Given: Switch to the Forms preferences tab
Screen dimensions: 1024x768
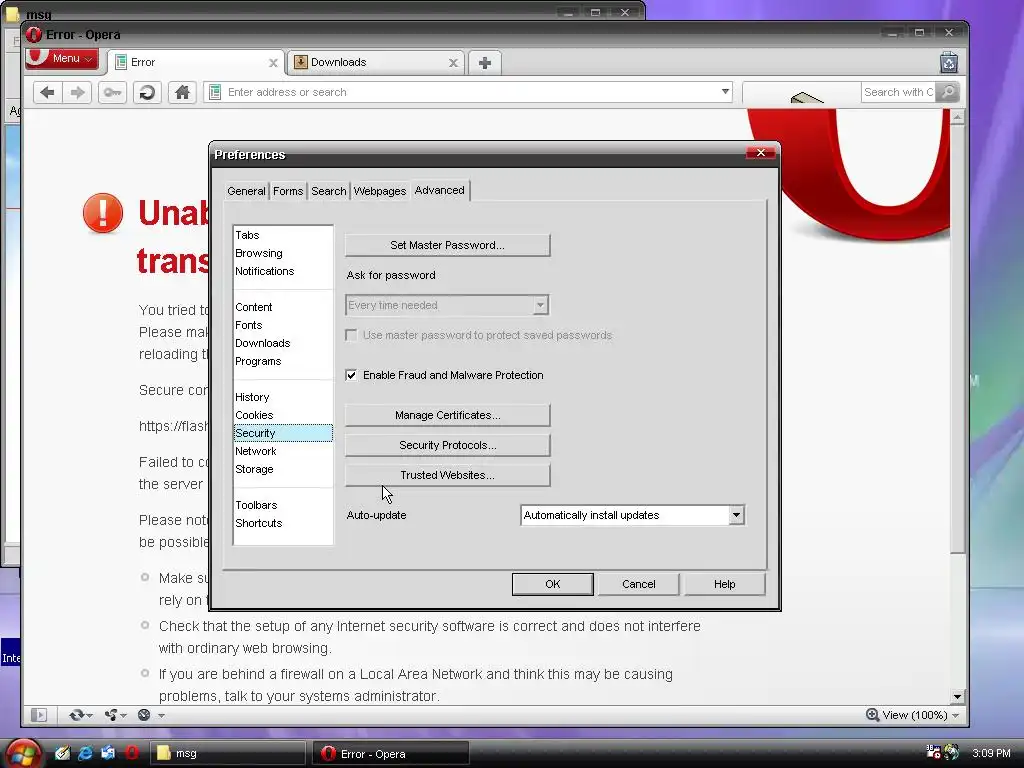Looking at the screenshot, I should pos(288,191).
